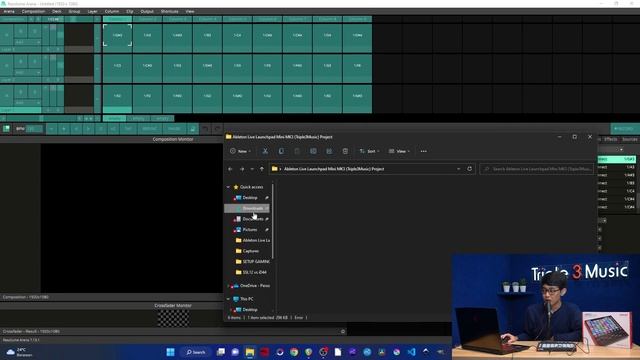Switch to the Sources tab

pyautogui.click(x=630, y=139)
